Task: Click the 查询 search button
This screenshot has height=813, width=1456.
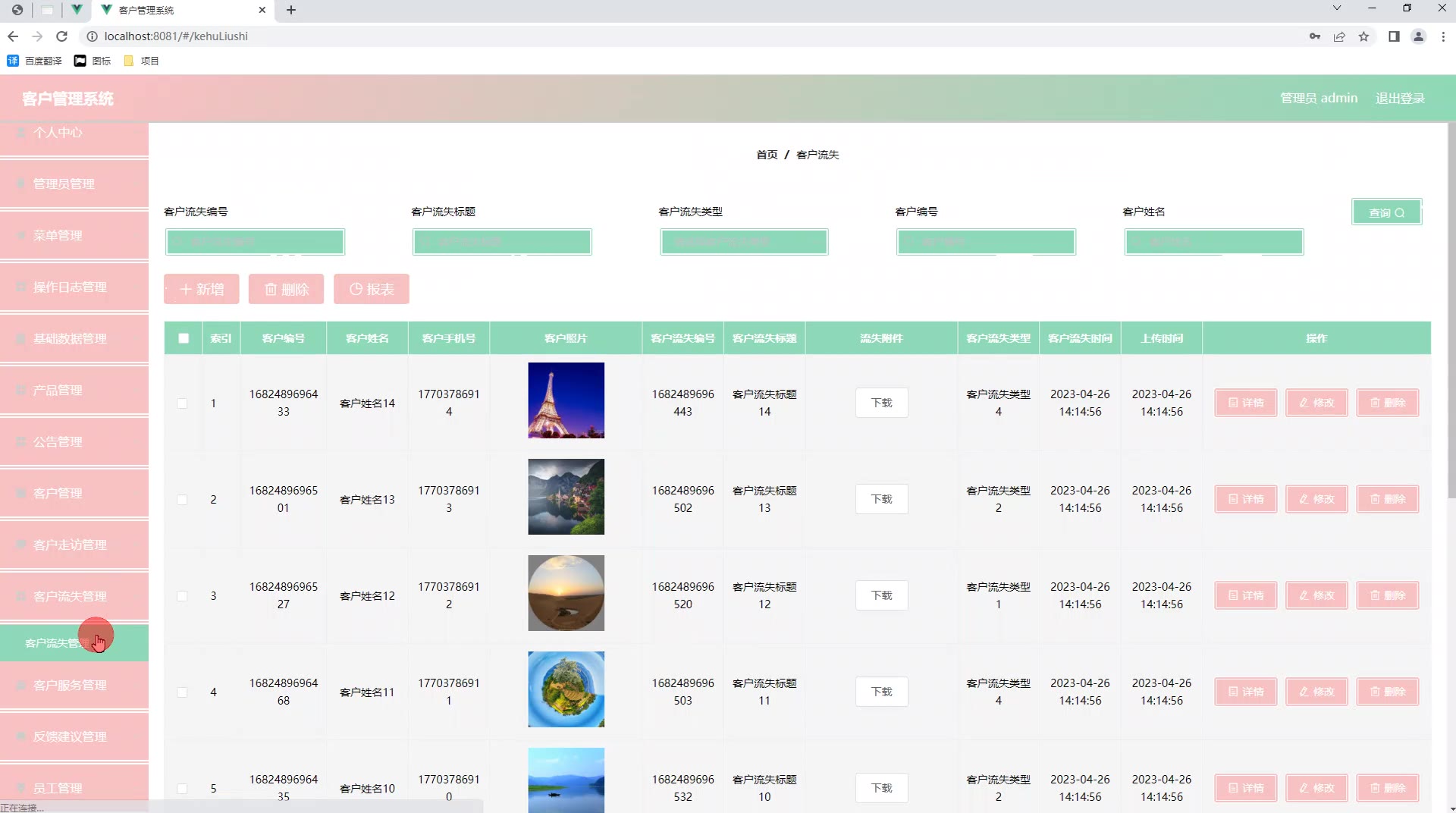Action: coord(1386,212)
